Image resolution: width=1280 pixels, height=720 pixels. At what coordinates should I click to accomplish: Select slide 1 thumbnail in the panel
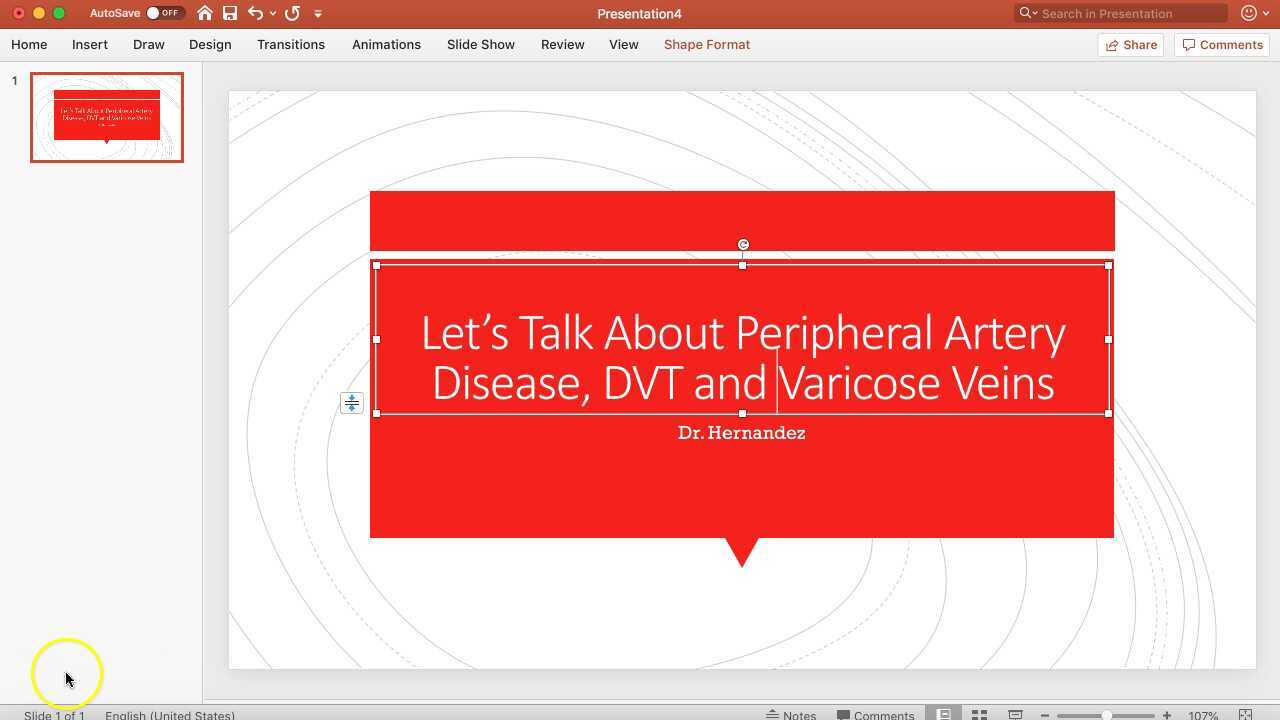coord(107,117)
